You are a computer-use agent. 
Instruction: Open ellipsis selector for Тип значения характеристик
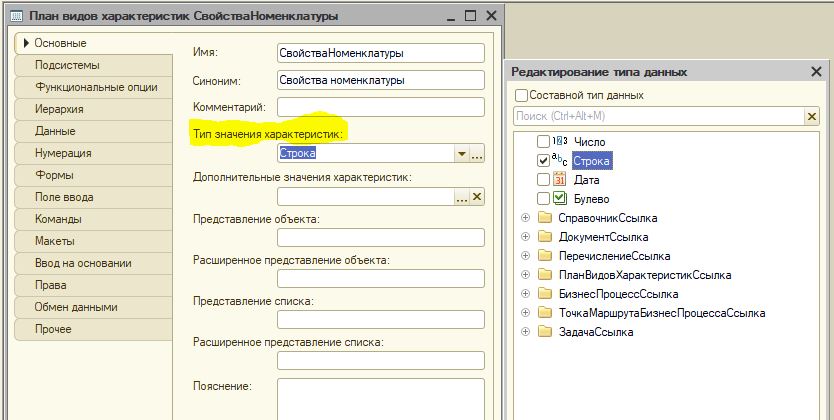(477, 154)
